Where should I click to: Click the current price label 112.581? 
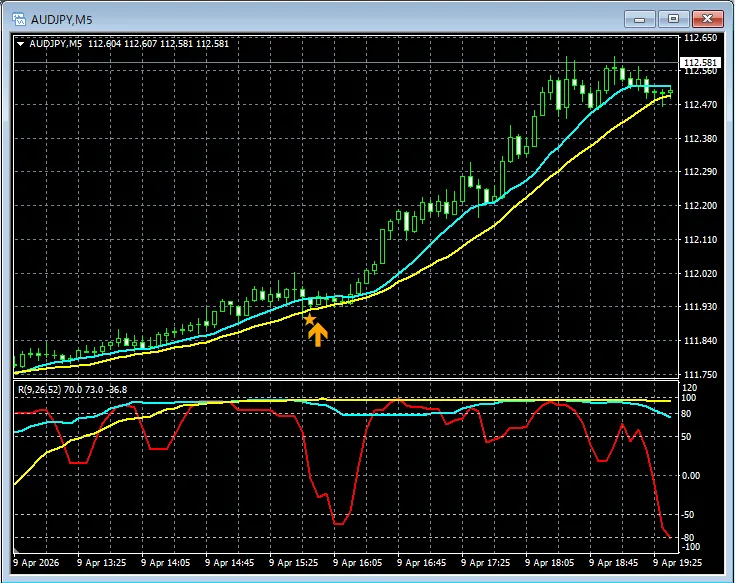(700, 62)
